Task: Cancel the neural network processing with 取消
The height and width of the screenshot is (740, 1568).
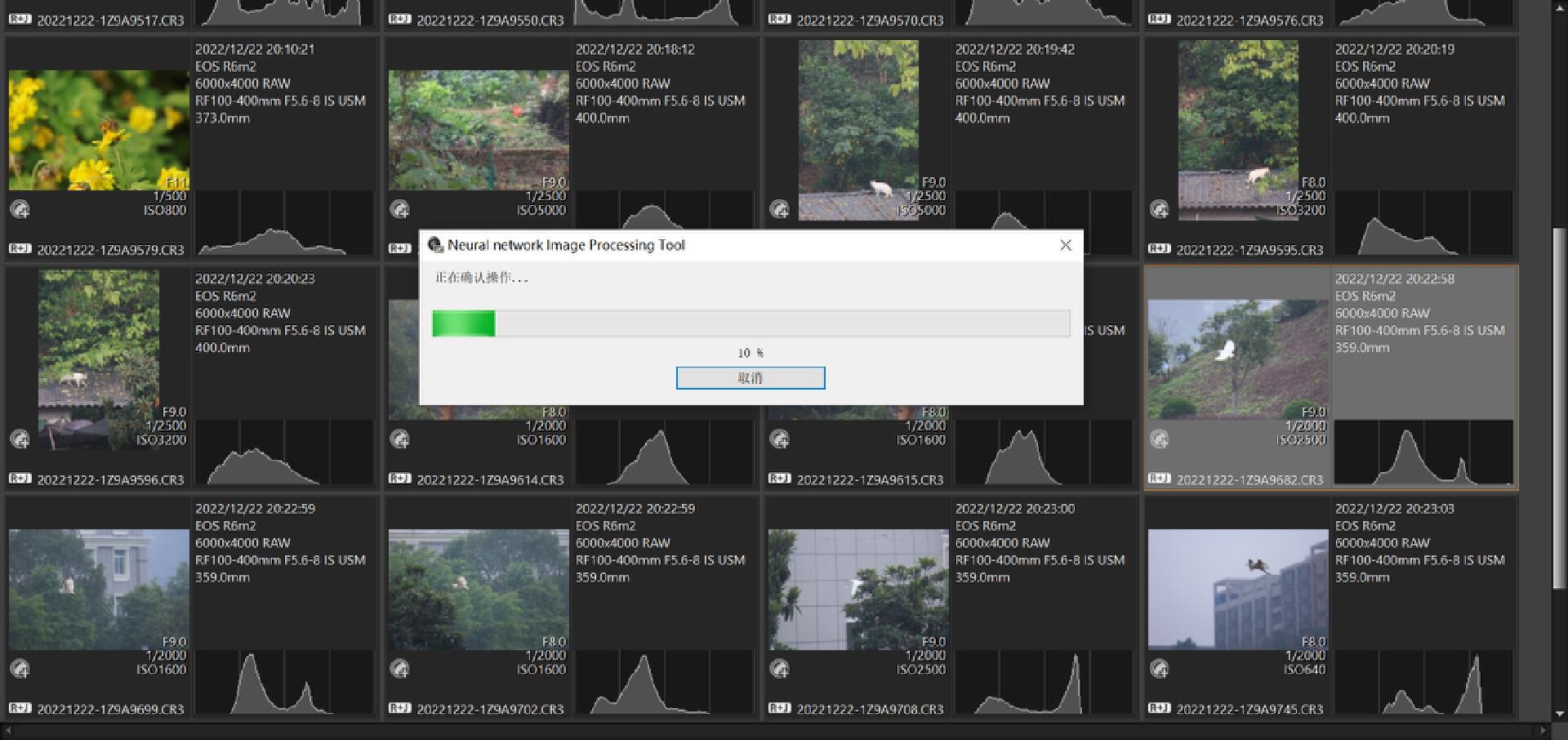Action: 750,377
